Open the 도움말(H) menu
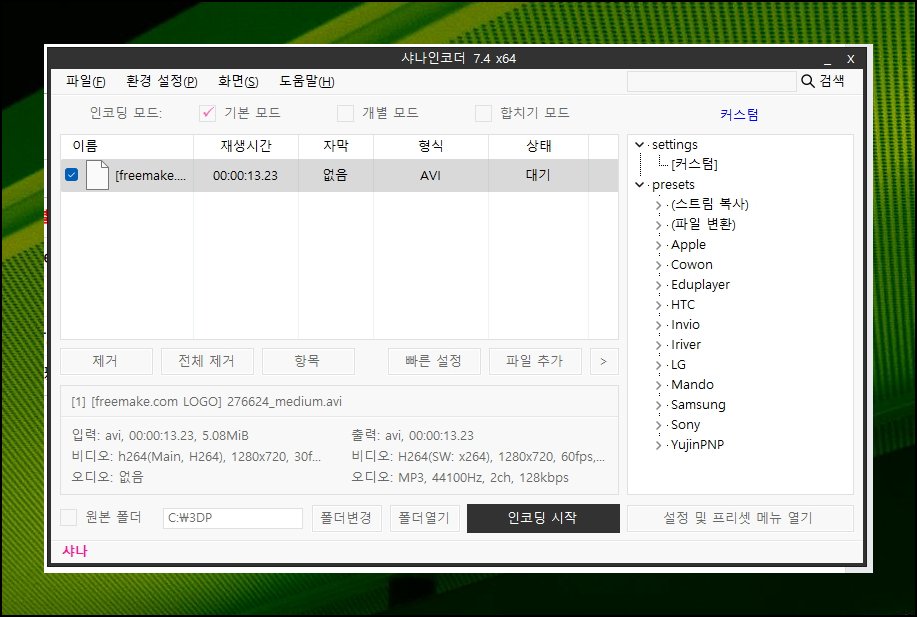 (x=306, y=81)
